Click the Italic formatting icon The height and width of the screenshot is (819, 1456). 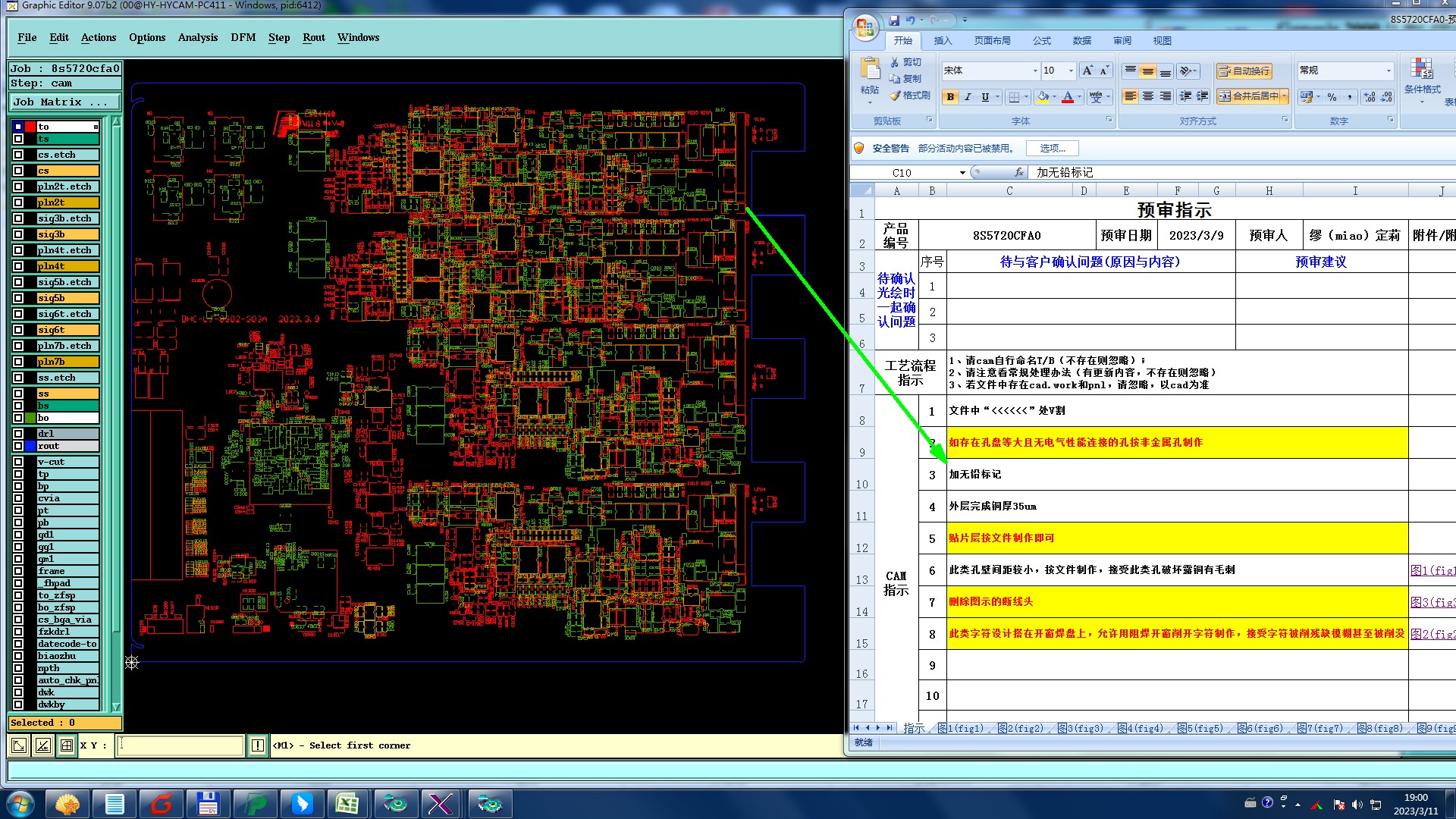tap(968, 97)
